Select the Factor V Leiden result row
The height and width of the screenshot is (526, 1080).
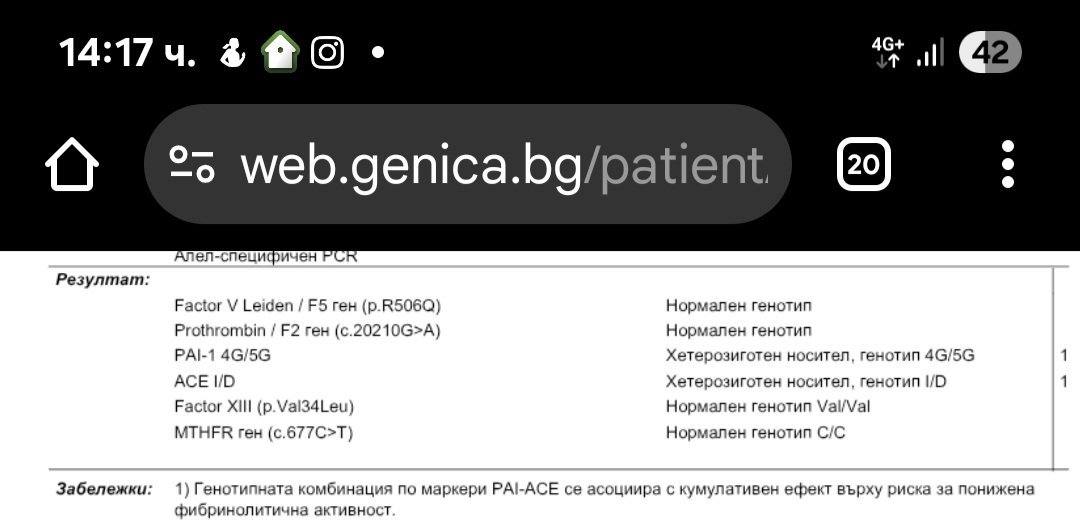tap(307, 305)
